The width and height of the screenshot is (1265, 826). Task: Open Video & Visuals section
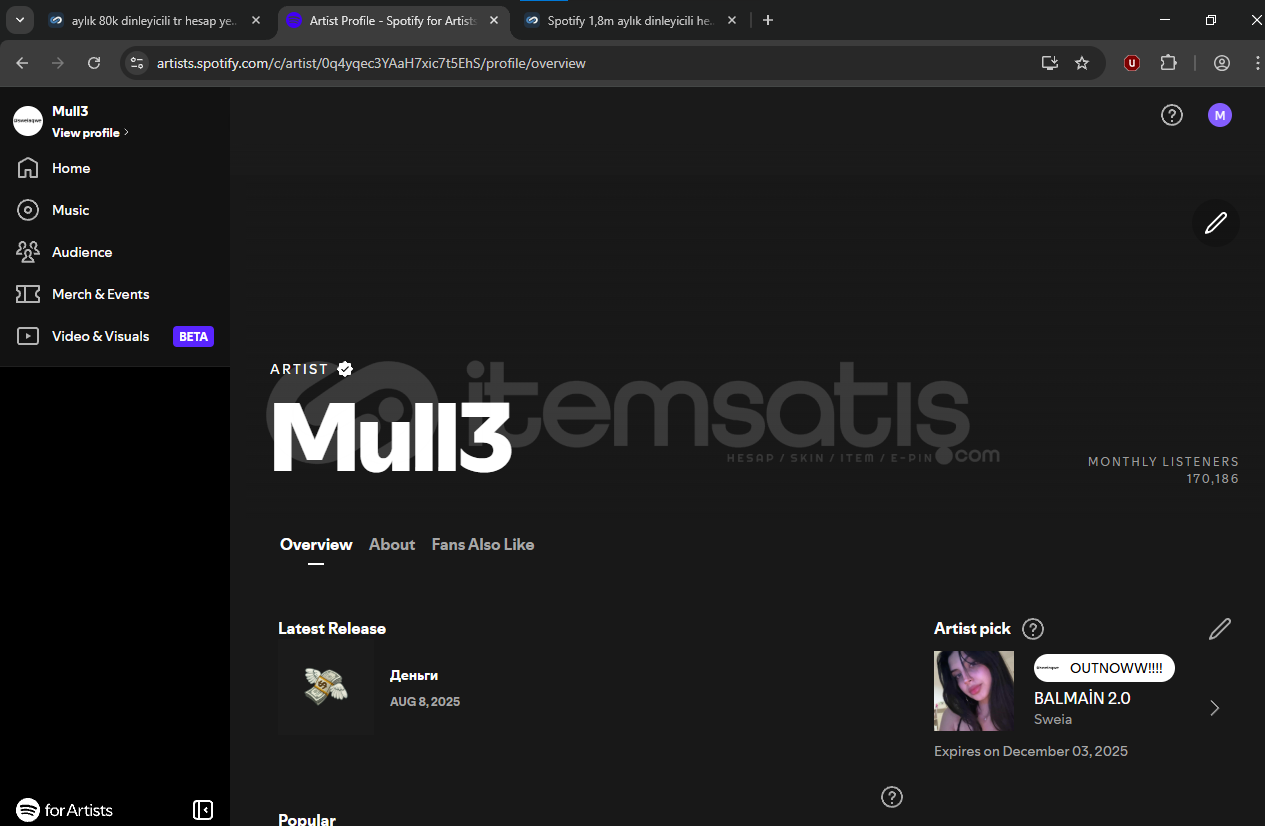click(83, 336)
